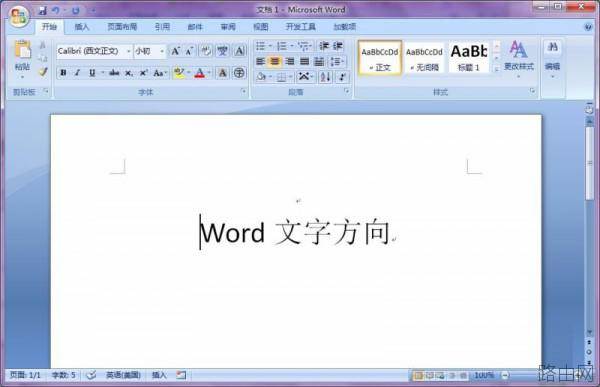Toggle Subscript formatting
The width and height of the screenshot is (600, 387).
129,73
